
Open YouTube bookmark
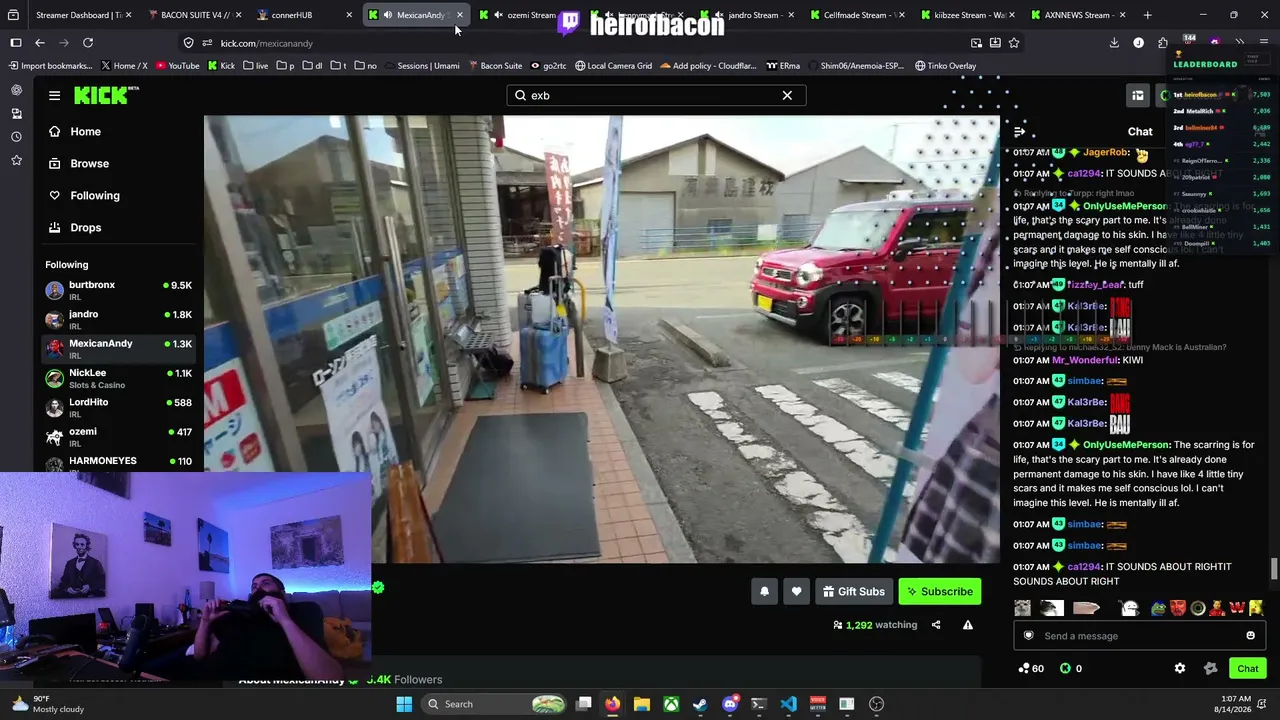click(x=176, y=66)
